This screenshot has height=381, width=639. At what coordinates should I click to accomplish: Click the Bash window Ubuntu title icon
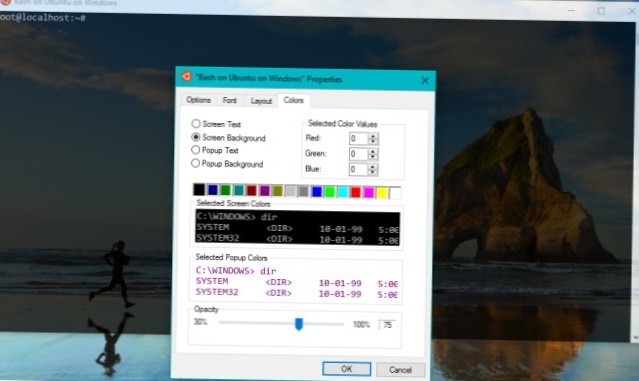pyautogui.click(x=5, y=2)
